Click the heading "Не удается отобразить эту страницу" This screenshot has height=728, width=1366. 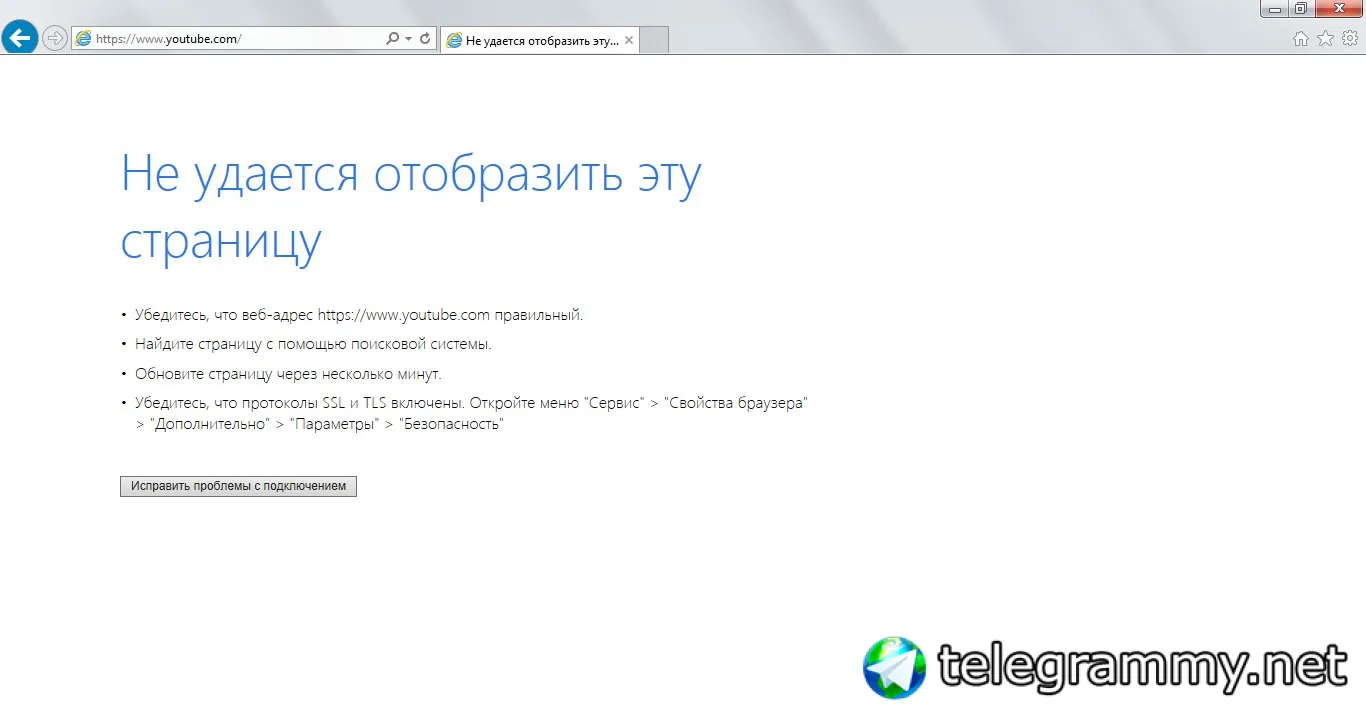click(411, 207)
